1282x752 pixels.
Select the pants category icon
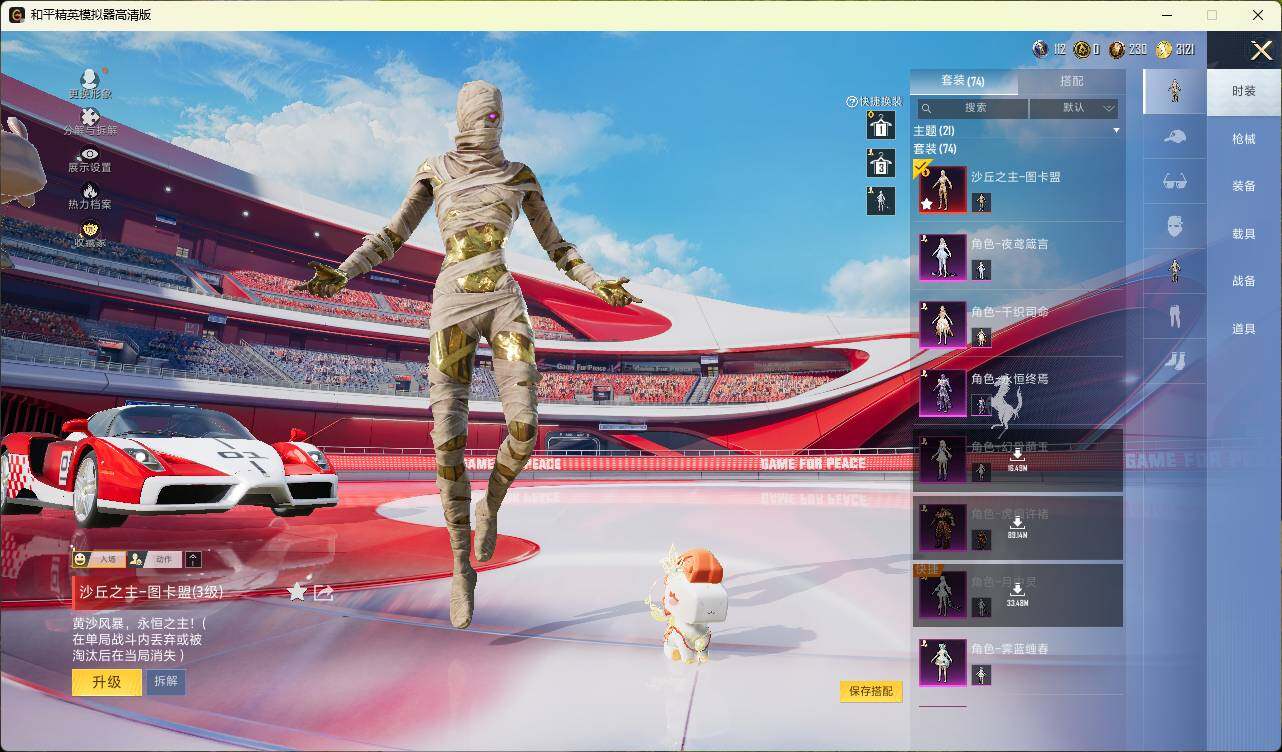tap(1175, 316)
